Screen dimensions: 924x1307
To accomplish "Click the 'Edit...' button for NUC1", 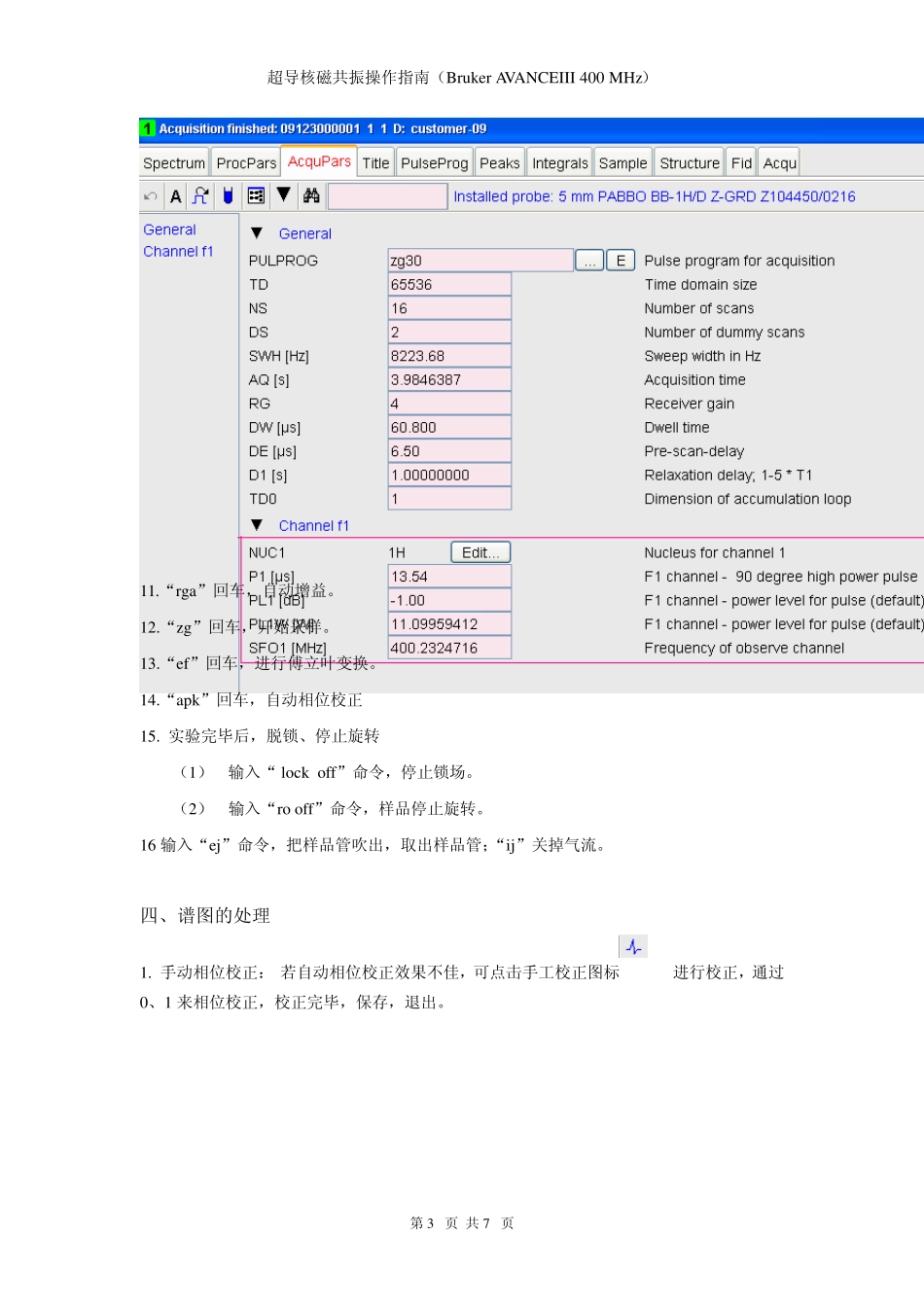I will click(x=480, y=552).
